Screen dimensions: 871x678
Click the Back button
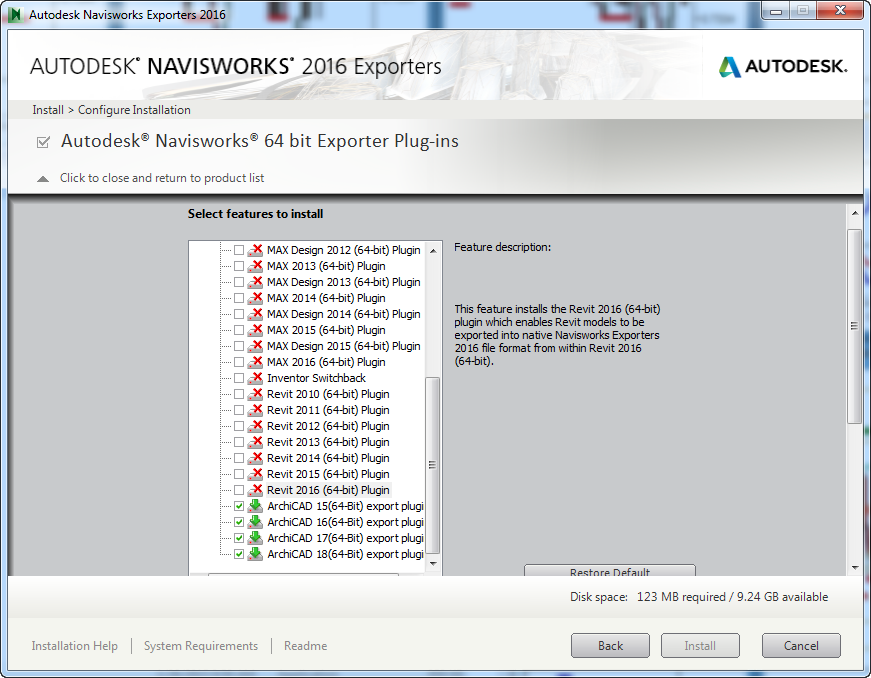(x=610, y=646)
